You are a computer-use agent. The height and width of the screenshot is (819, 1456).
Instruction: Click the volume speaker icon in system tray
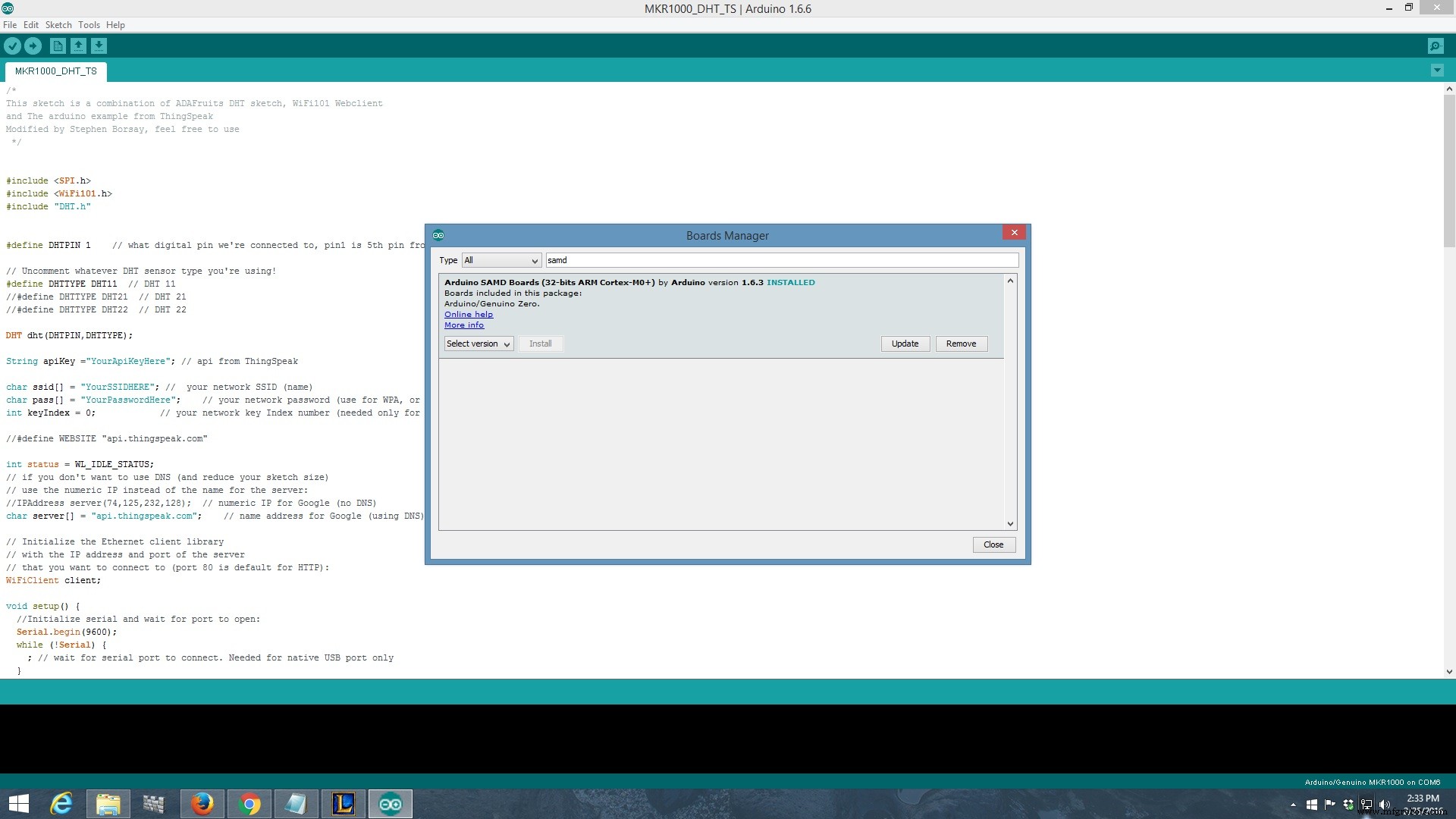[x=1385, y=805]
